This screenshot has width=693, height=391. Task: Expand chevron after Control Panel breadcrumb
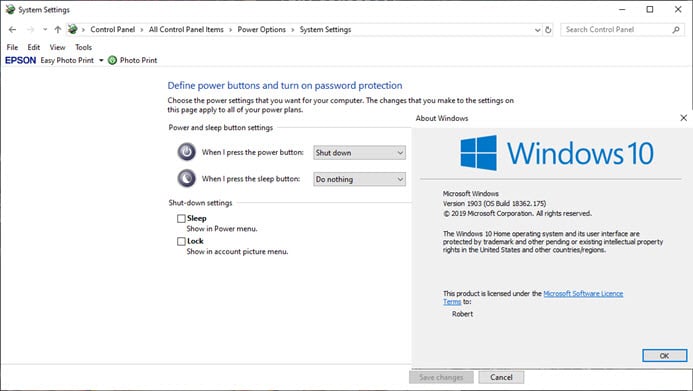click(x=142, y=30)
